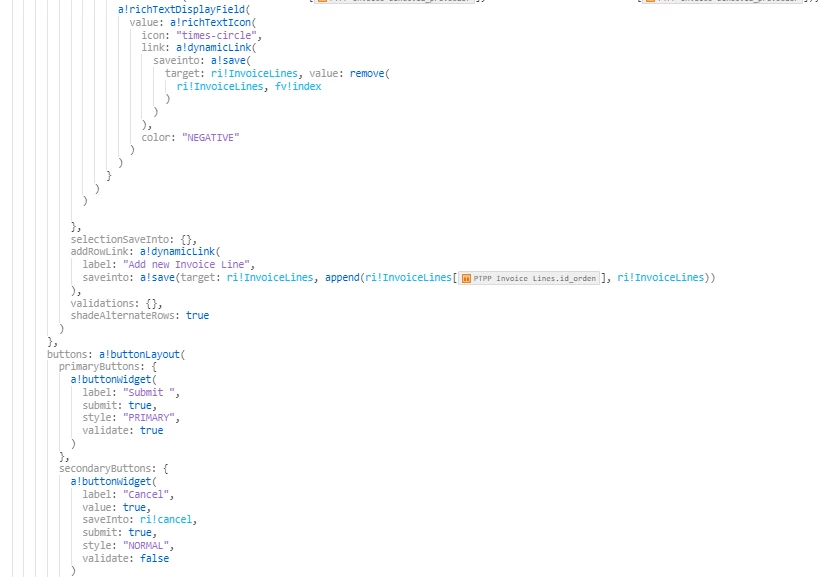Click the secondaryButtons parameter name
This screenshot has width=818, height=577.
click(105, 468)
